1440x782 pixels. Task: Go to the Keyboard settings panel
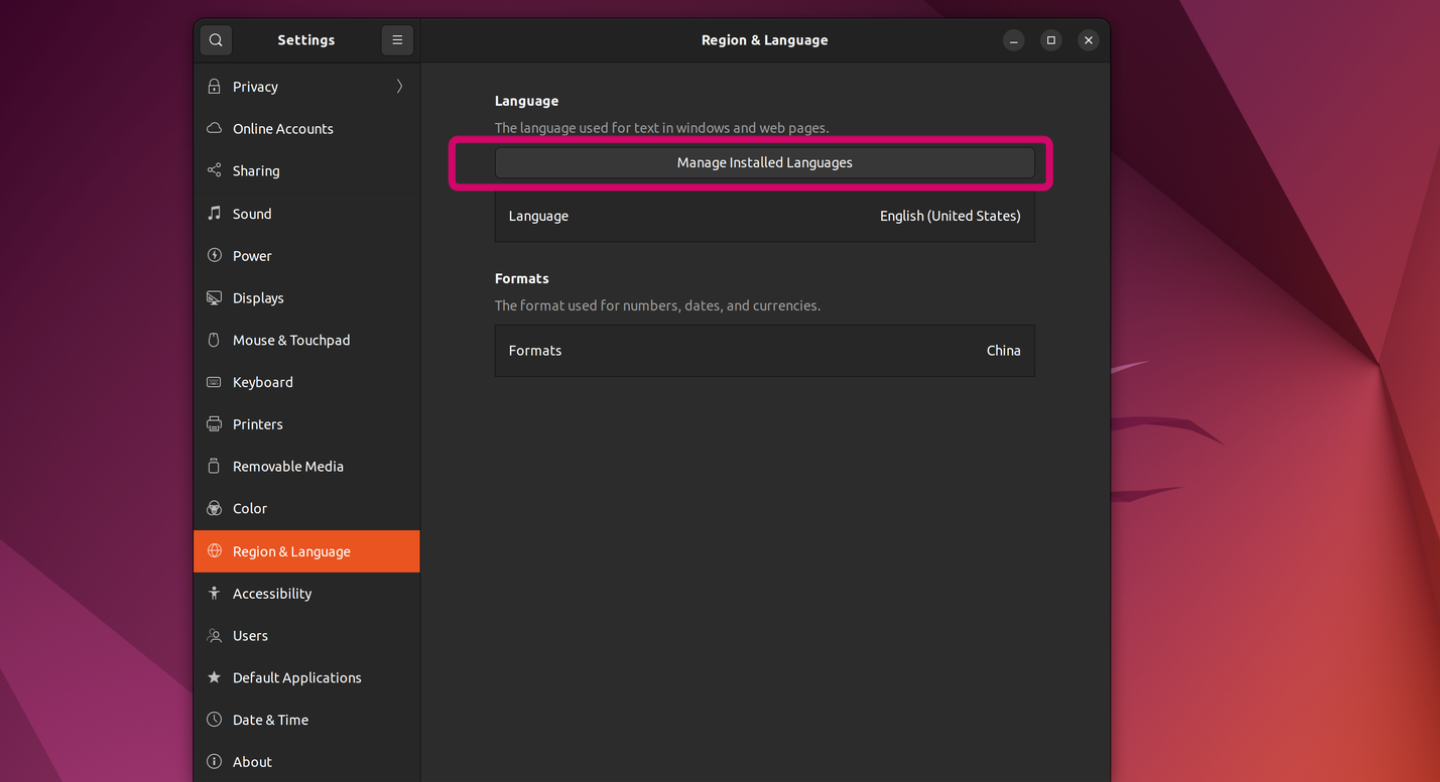263,382
